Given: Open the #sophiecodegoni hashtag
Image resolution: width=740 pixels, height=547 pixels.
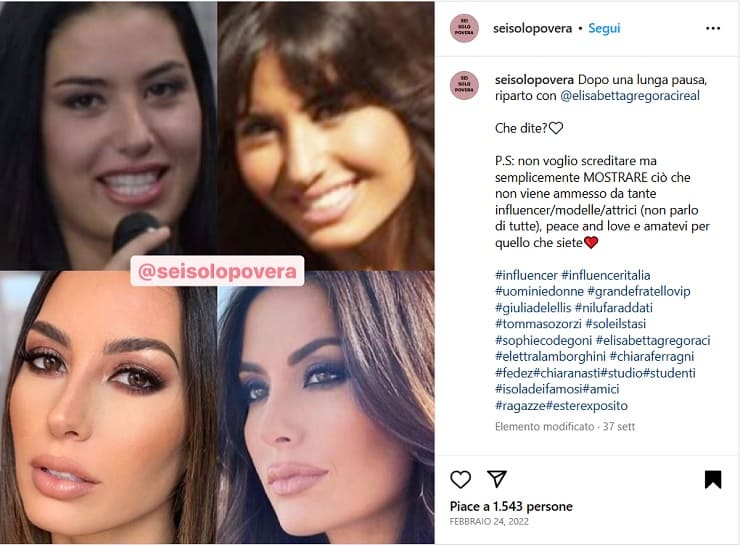Looking at the screenshot, I should tap(543, 340).
